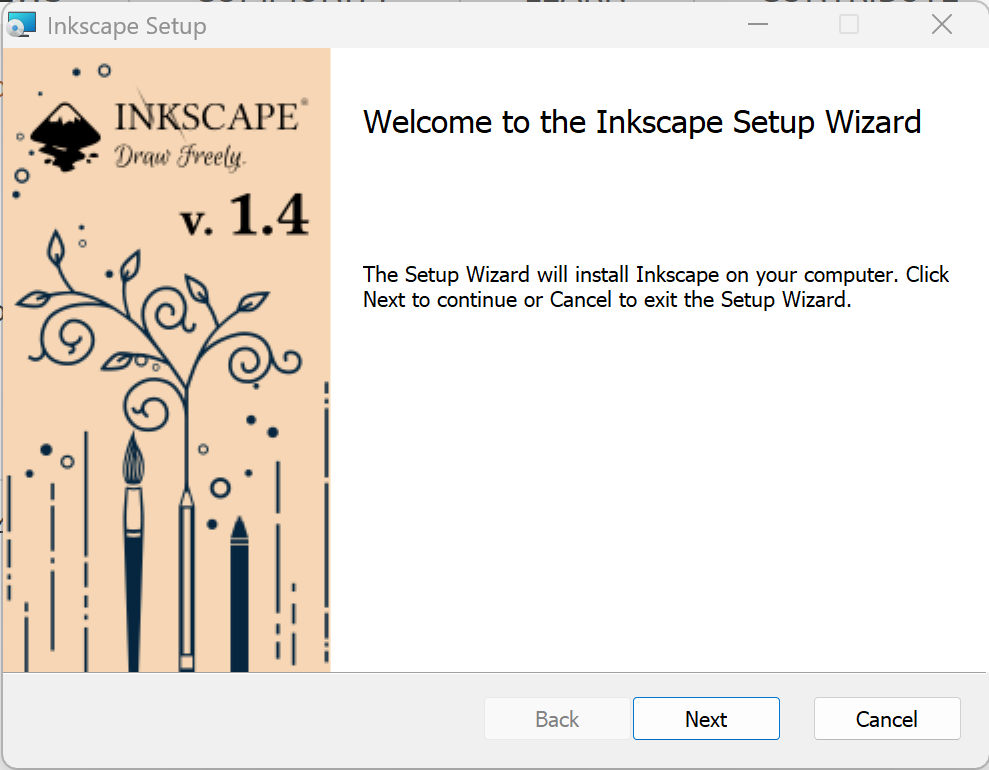Screen dimensions: 989x770
Task: Click the installer icon in the title bar
Action: coord(21,26)
